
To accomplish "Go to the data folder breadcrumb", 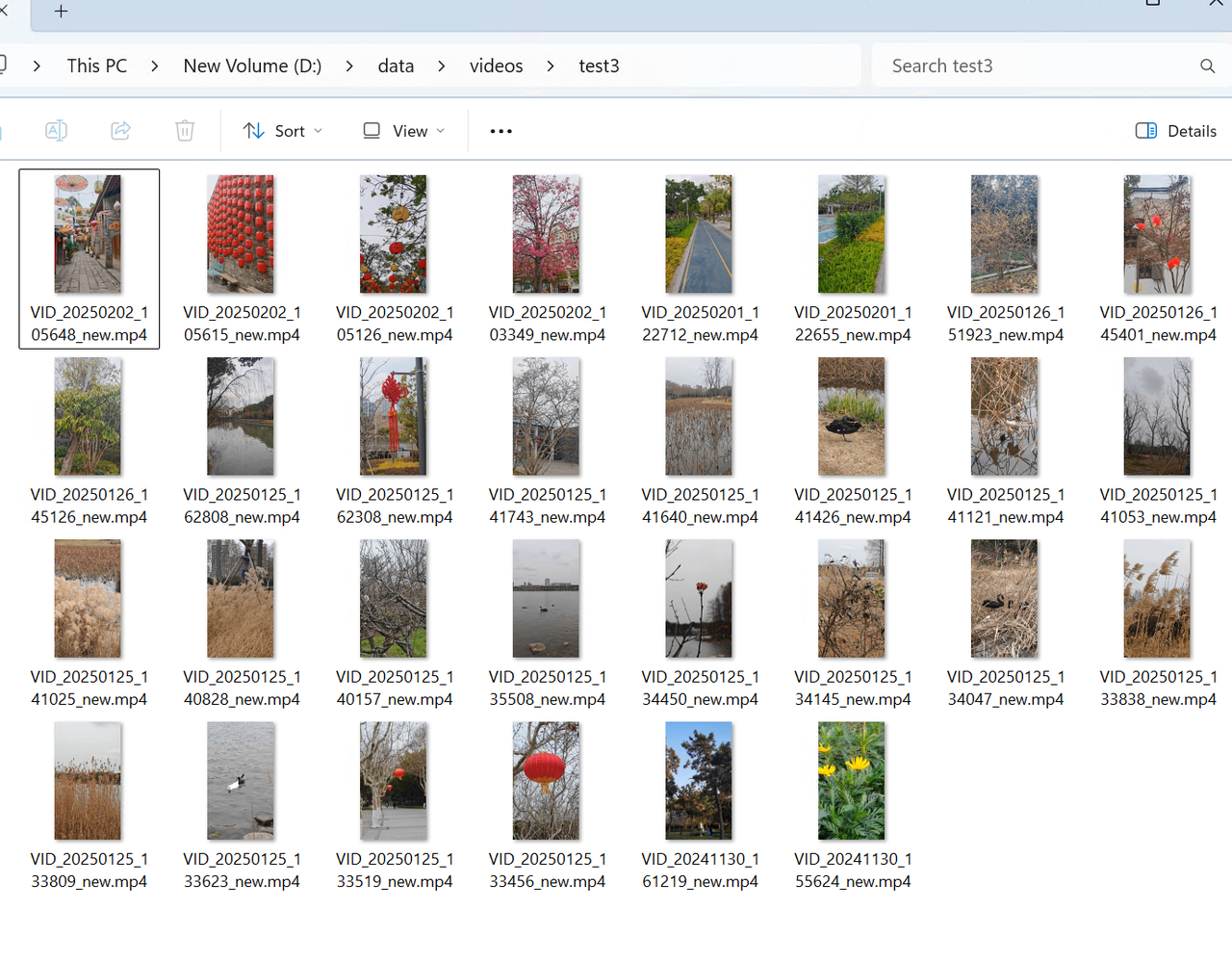I will [x=396, y=65].
